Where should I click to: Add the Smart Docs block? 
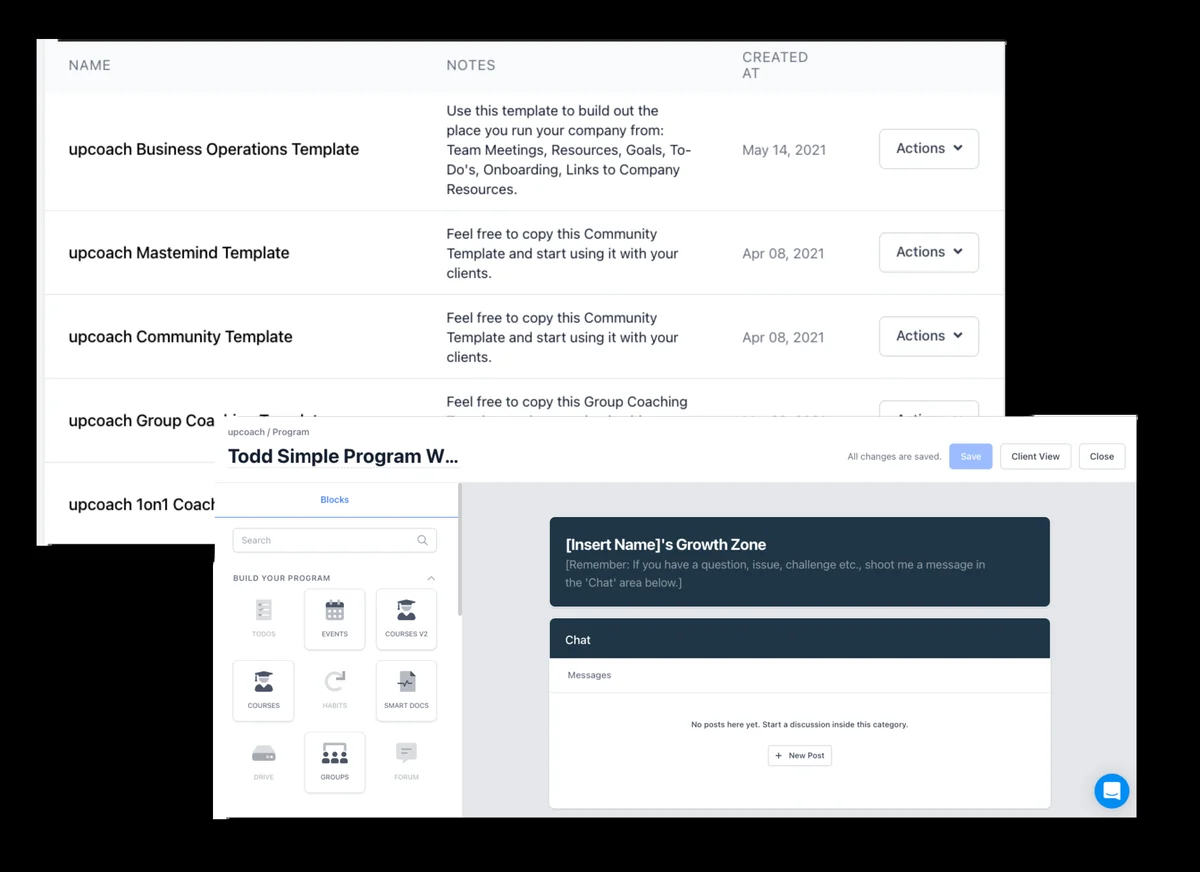tap(406, 690)
